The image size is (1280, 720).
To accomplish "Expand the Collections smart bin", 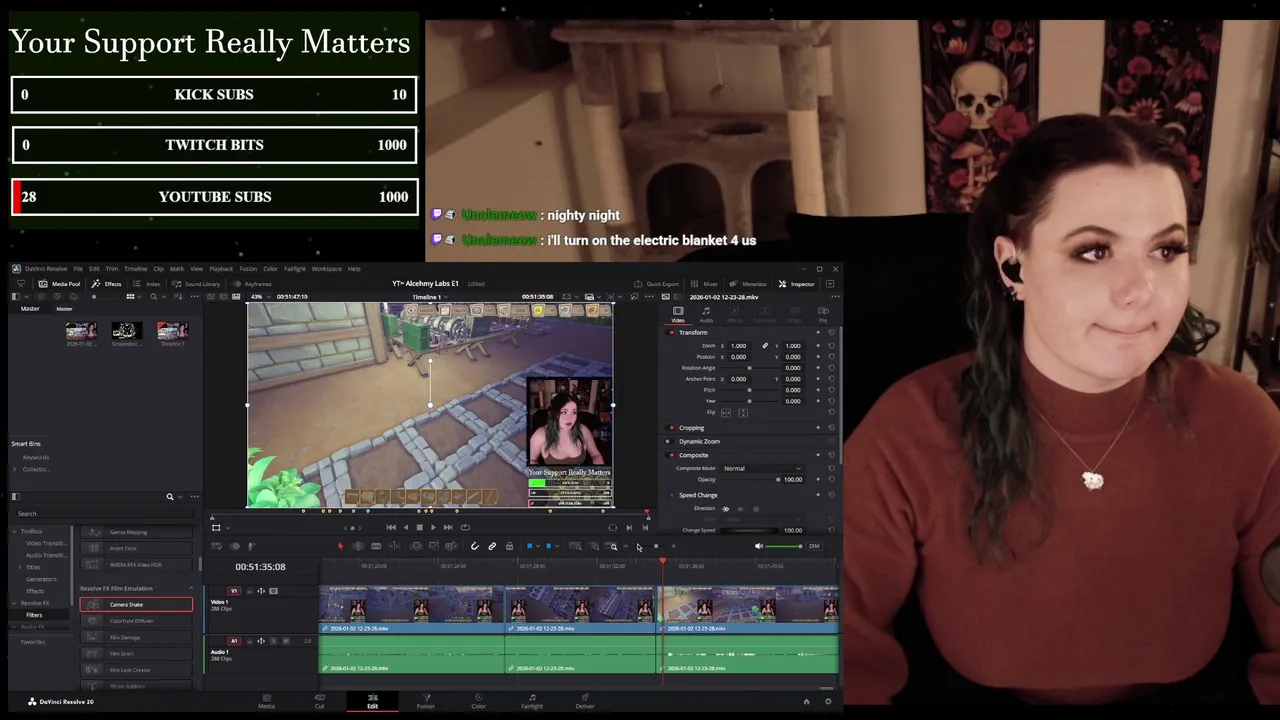I will pos(16,469).
